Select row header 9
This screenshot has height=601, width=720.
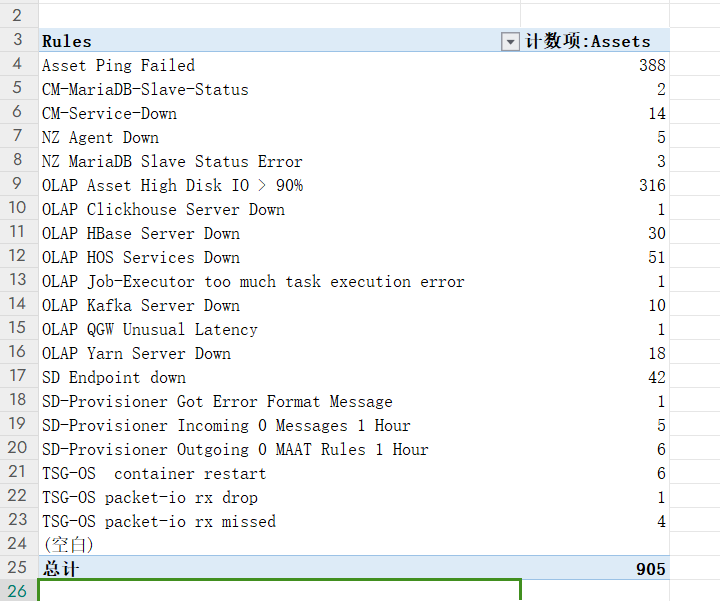[18, 185]
